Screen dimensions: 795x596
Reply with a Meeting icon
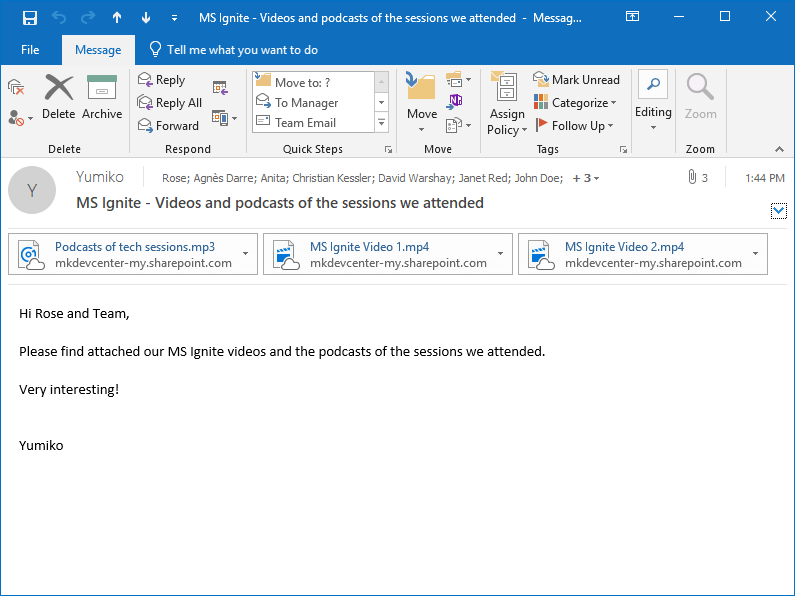pyautogui.click(x=220, y=88)
